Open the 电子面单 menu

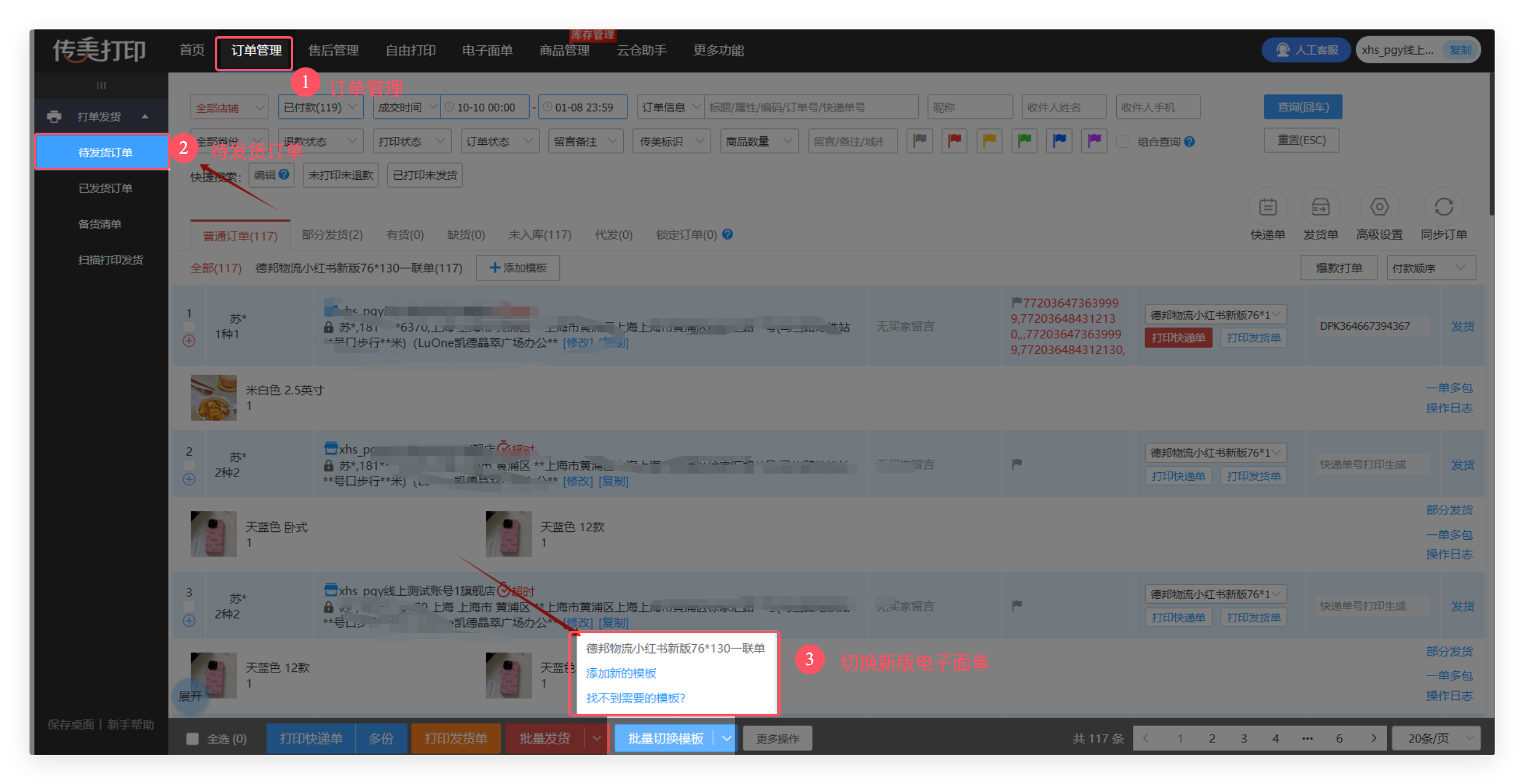487,50
